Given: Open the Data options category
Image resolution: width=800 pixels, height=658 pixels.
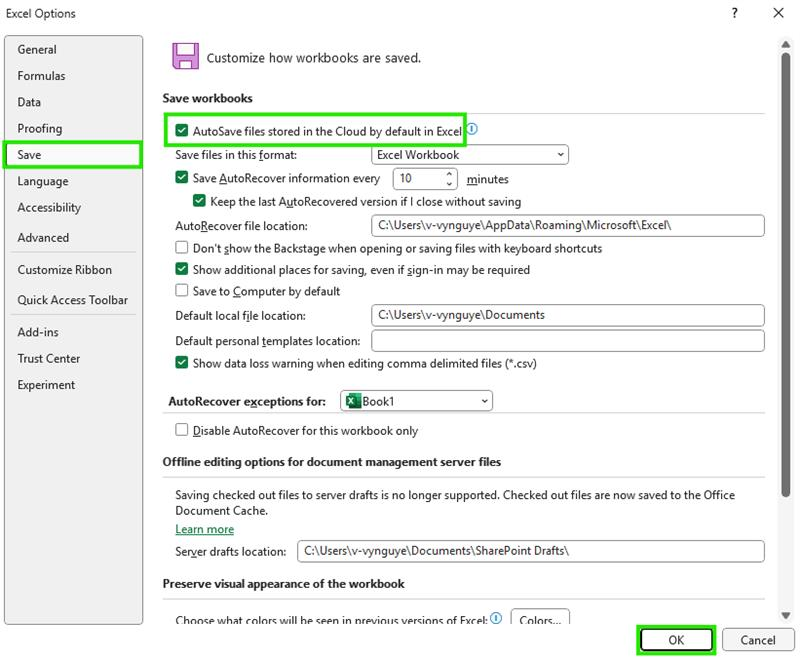Looking at the screenshot, I should [29, 102].
